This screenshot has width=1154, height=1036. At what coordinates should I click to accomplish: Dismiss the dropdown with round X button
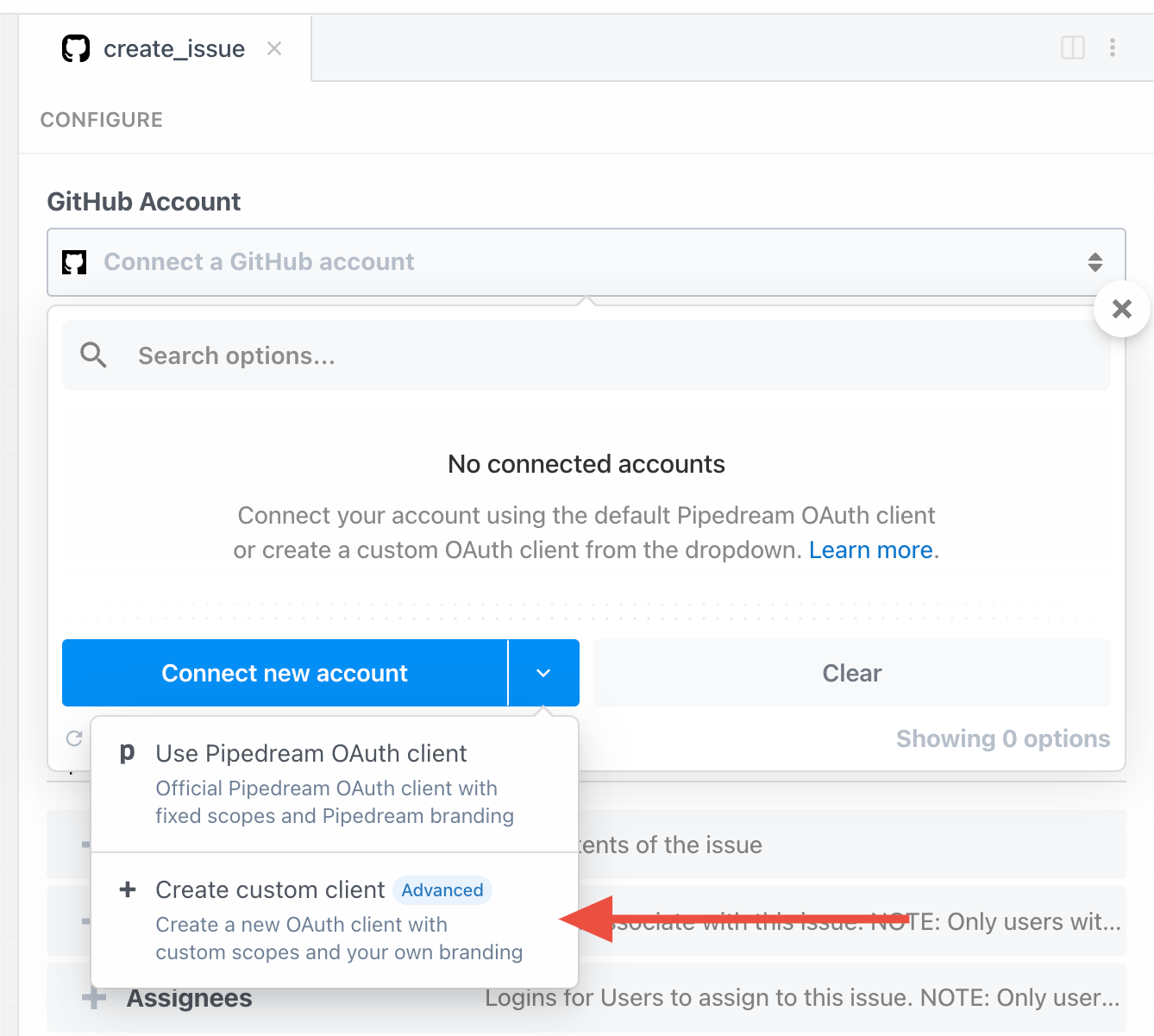(x=1122, y=309)
